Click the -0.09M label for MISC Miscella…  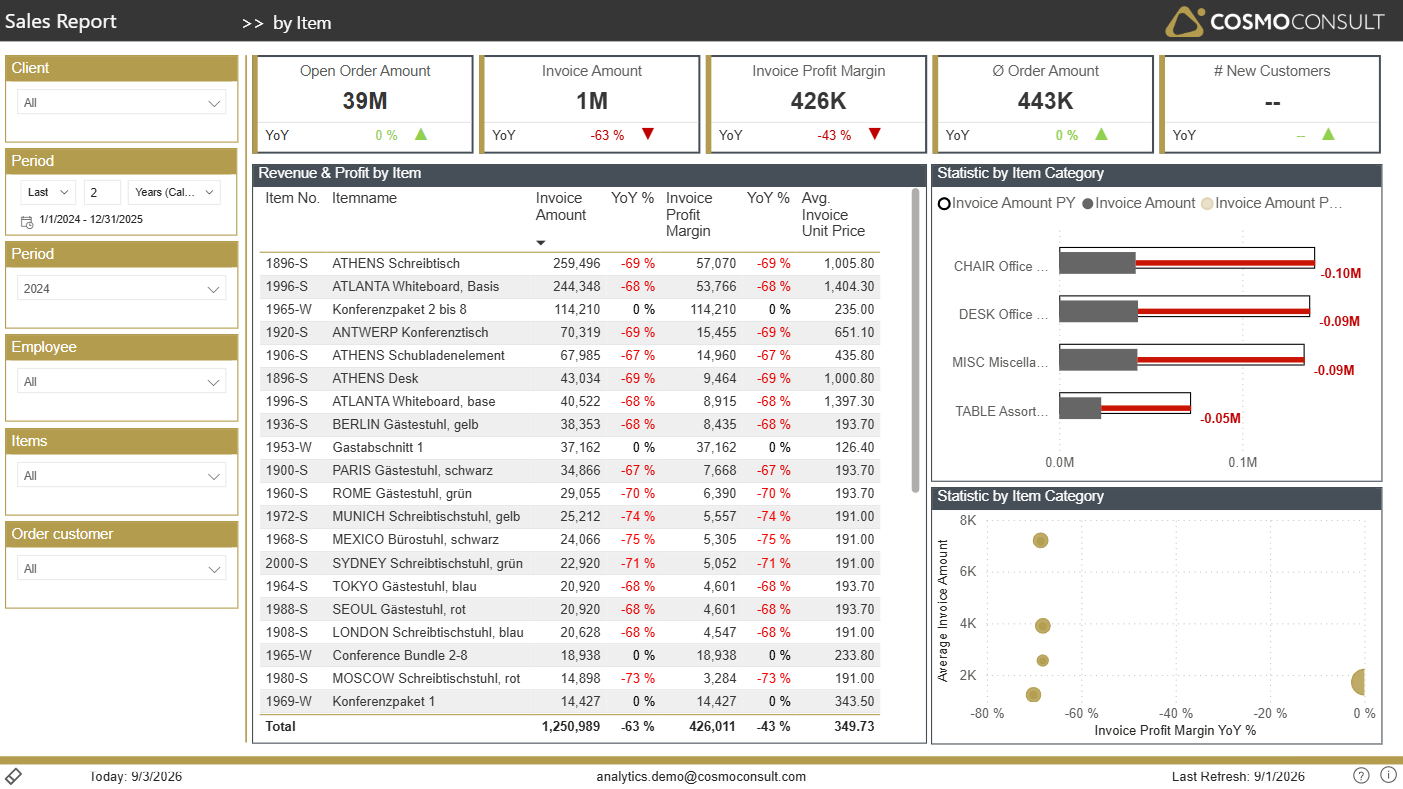click(1334, 370)
